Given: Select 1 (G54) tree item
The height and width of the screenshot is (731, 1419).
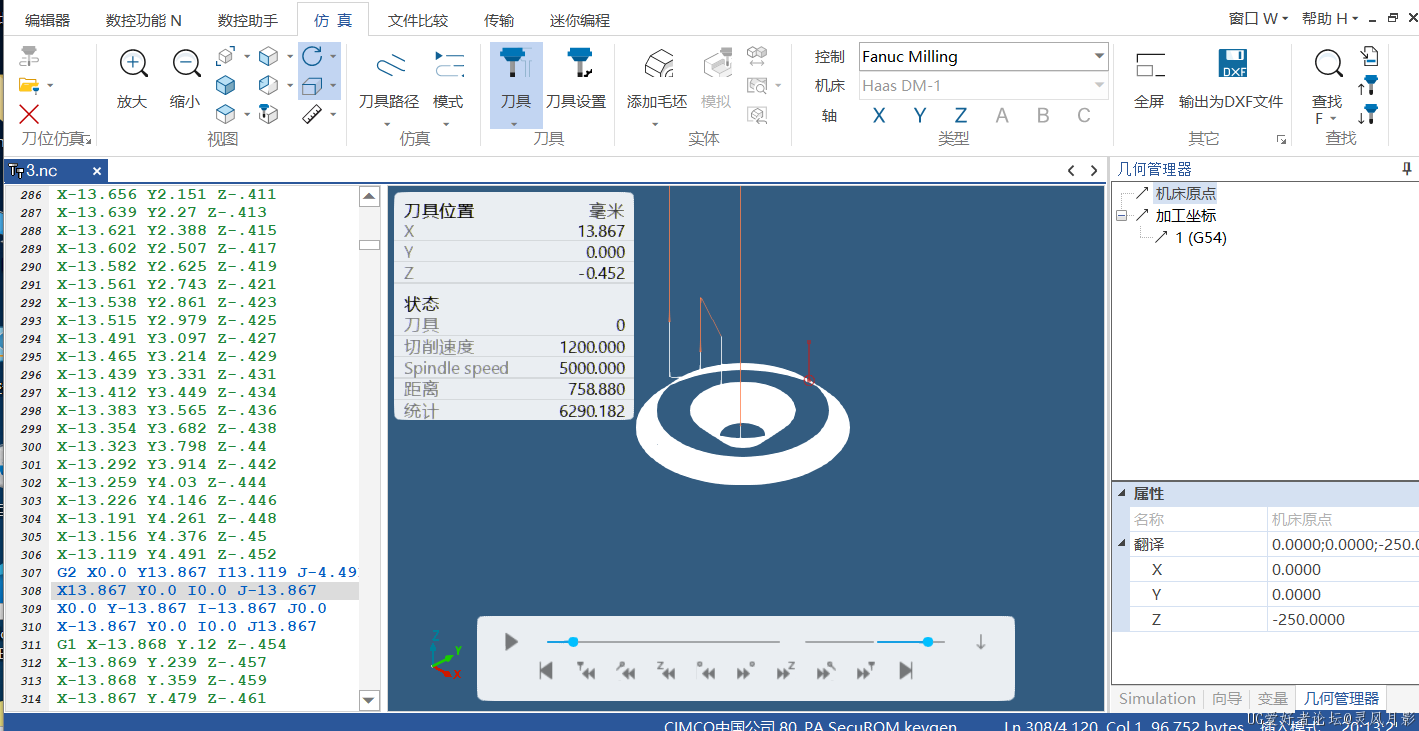Looking at the screenshot, I should (1201, 237).
